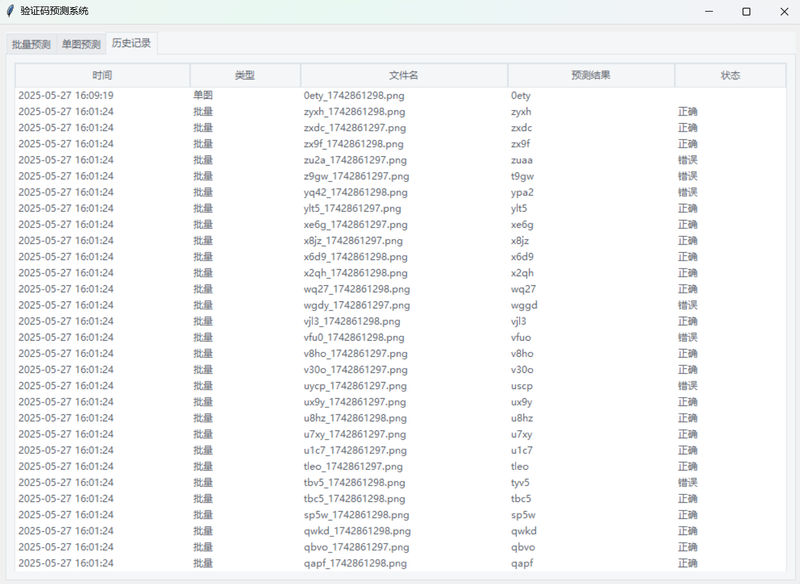Select file zx9f_1742861298.png

click(x=354, y=144)
